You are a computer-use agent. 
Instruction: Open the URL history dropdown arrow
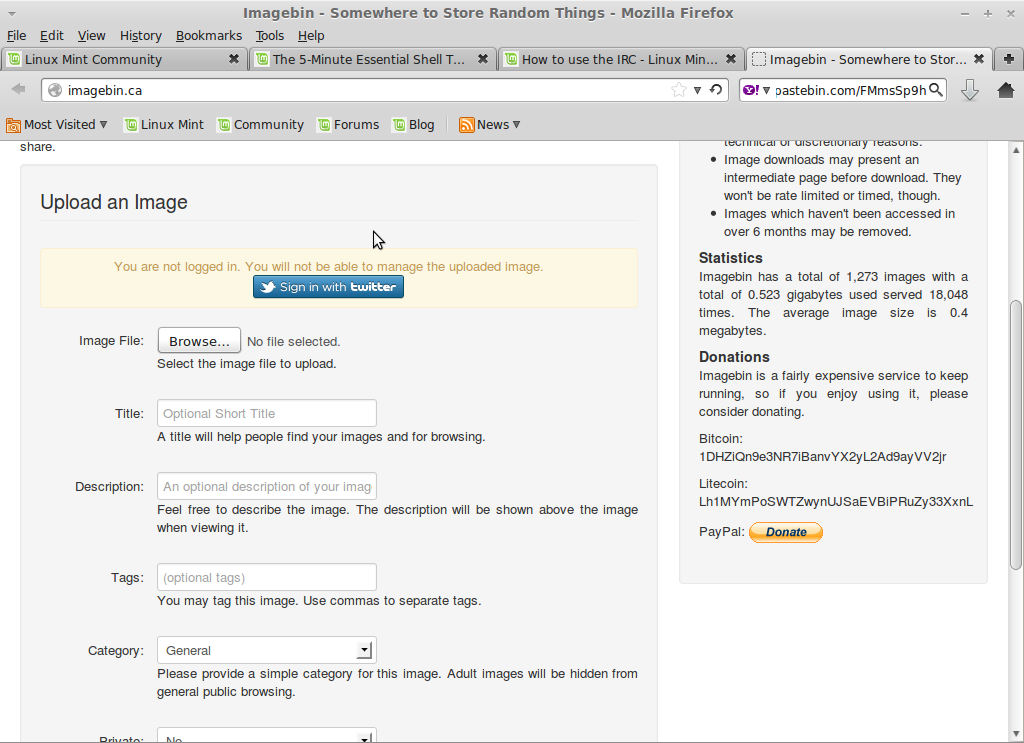coord(697,90)
